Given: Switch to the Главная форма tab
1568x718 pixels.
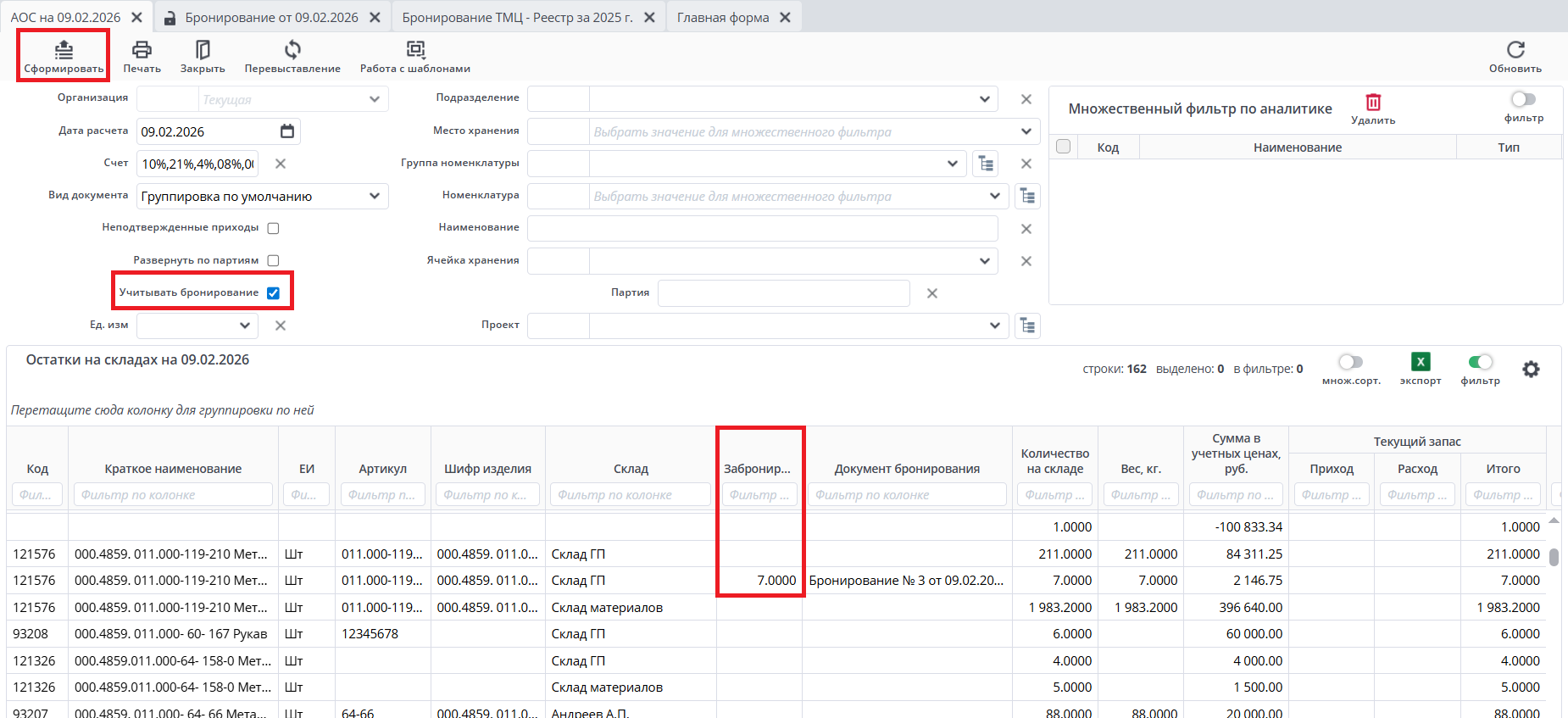Looking at the screenshot, I should (723, 18).
